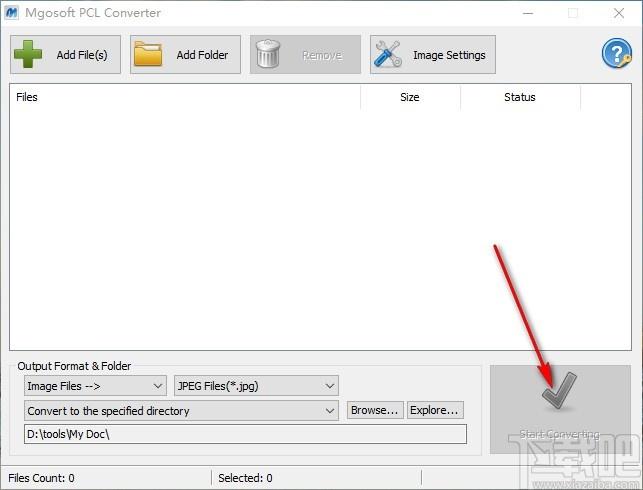643x490 pixels.
Task: Click the Selected: 0 status text
Action: (245, 478)
